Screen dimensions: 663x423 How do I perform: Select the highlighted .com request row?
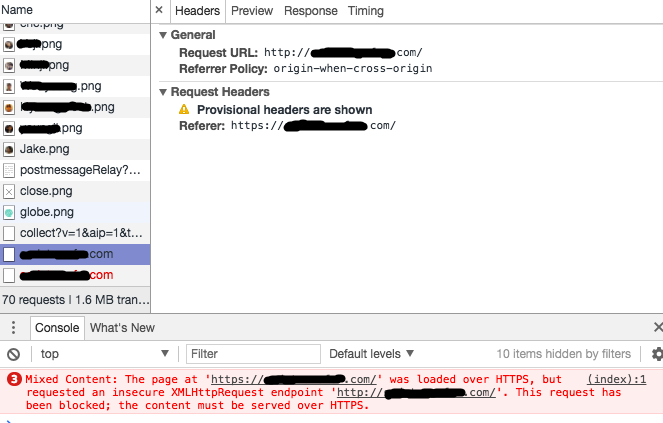[75, 254]
